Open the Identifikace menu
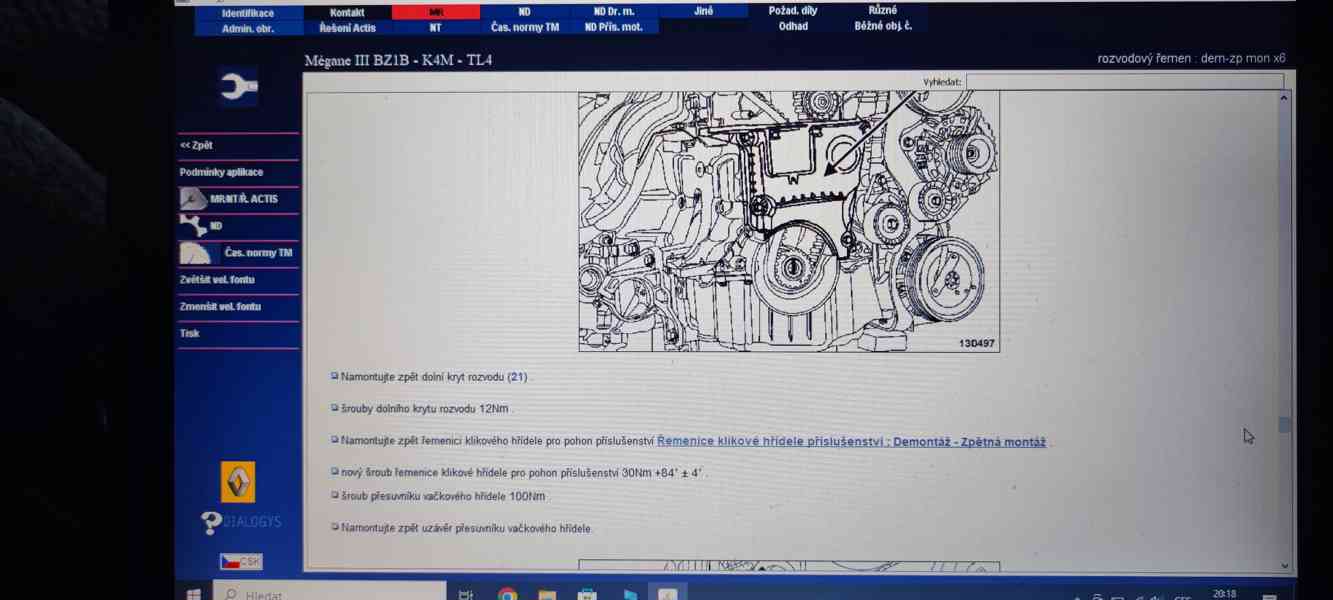Image resolution: width=1333 pixels, height=600 pixels. (248, 13)
